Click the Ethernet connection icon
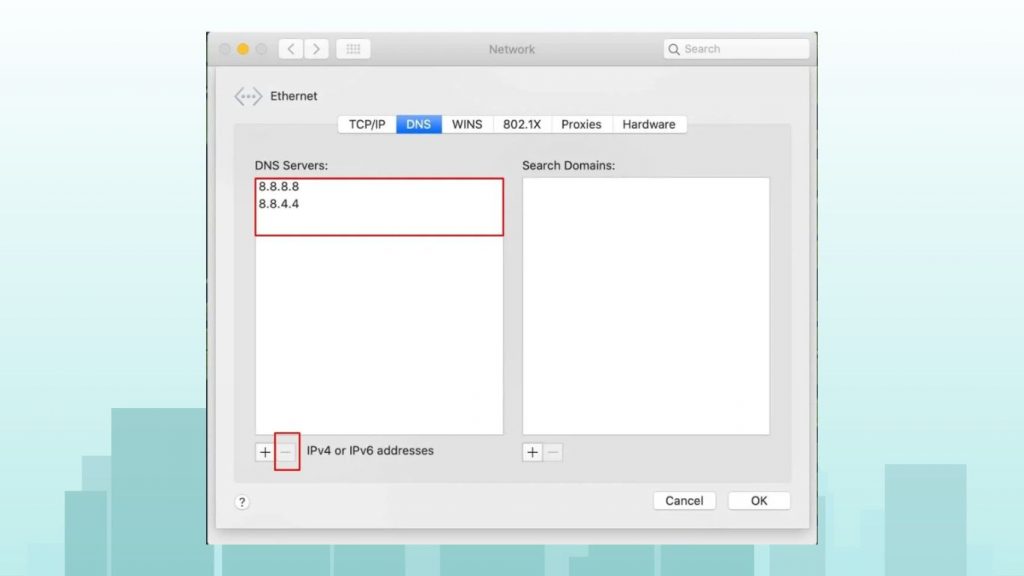Screen dimensions: 1024x576 click(247, 95)
